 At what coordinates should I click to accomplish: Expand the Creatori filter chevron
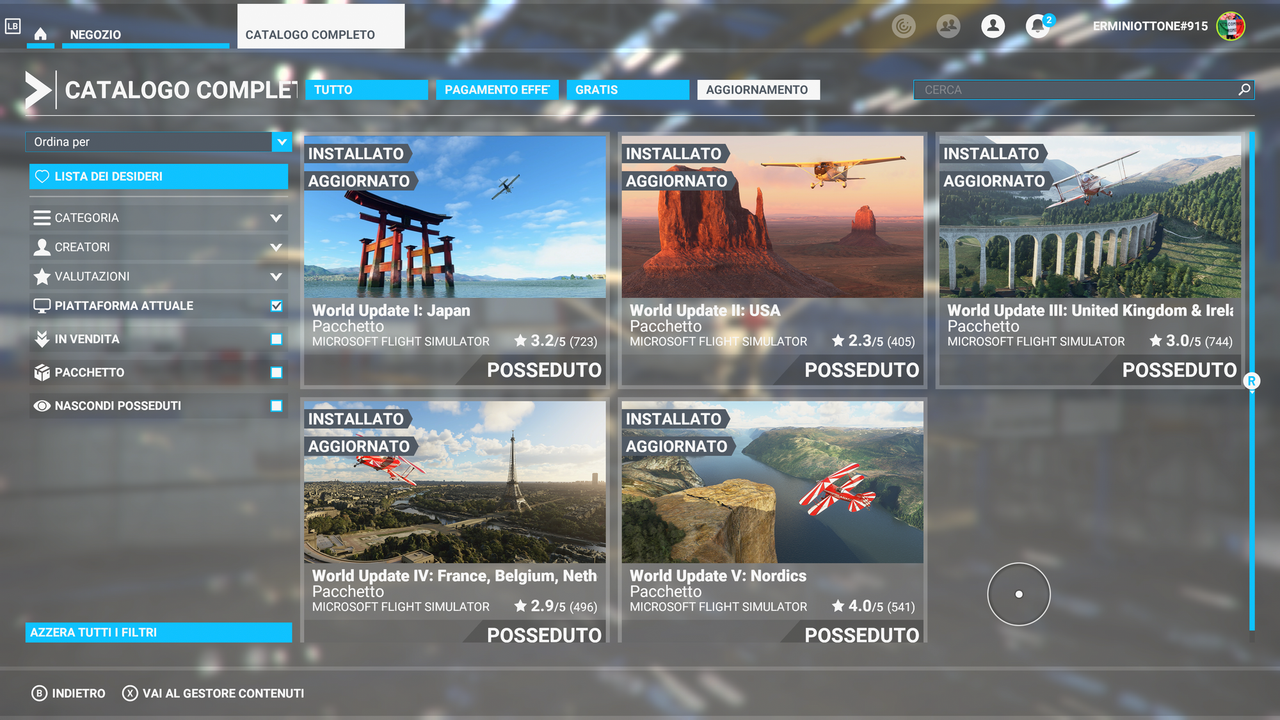point(276,247)
